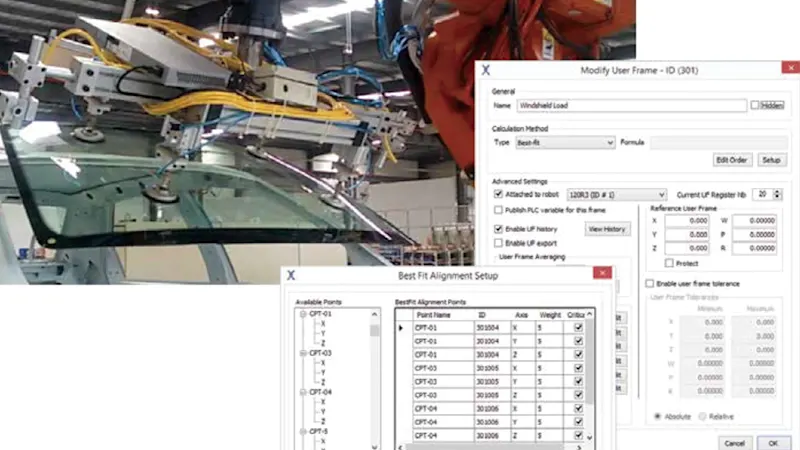Open the robot selection dropdown 120R3
This screenshot has width=800, height=450.
[617, 194]
